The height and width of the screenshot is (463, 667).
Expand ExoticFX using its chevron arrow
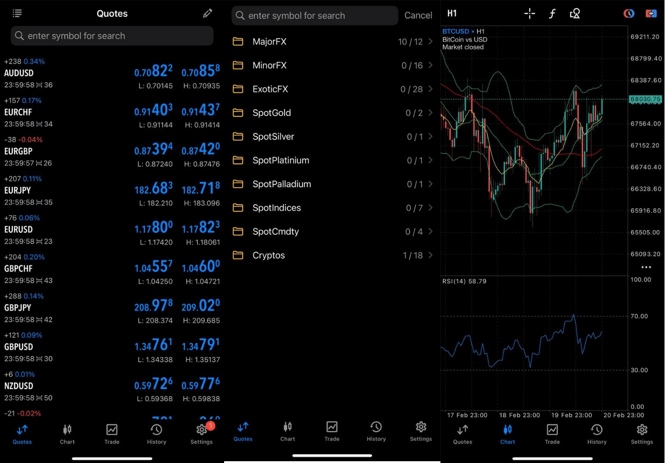click(430, 89)
